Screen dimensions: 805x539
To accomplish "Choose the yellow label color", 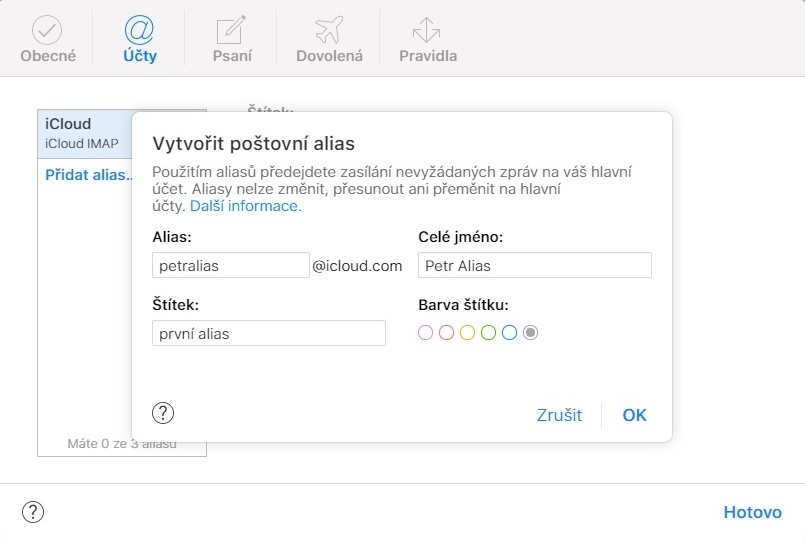I will tap(468, 333).
